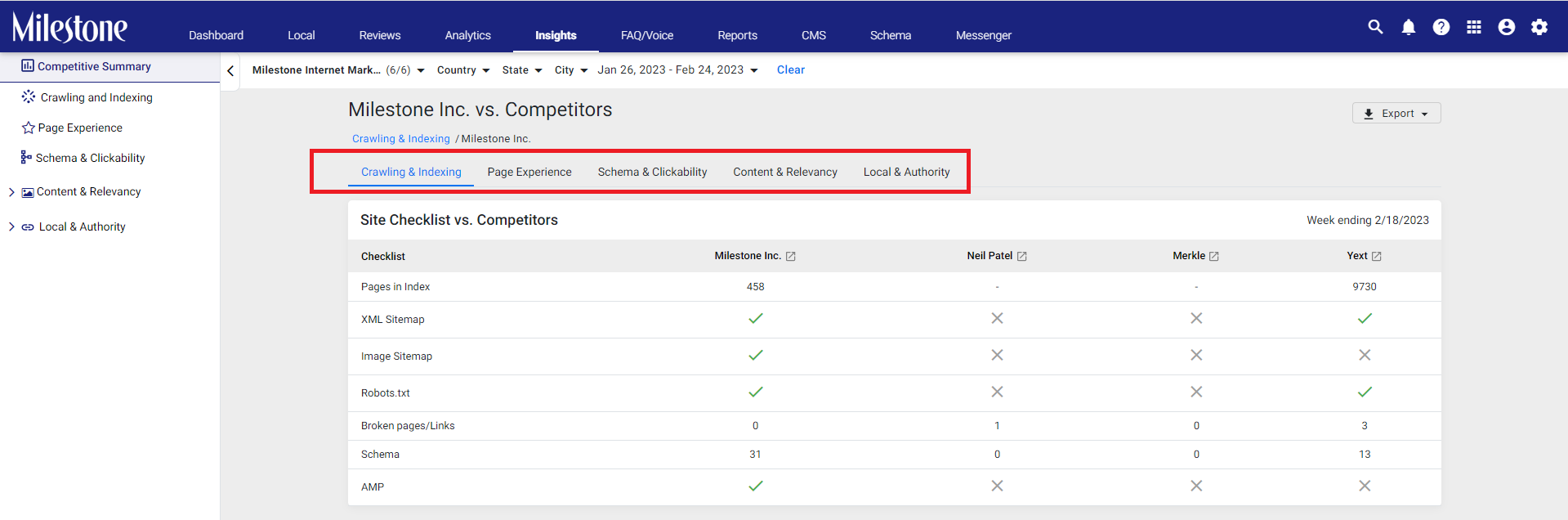Click Merkle Image Sitemap cross mark

coord(1196,355)
